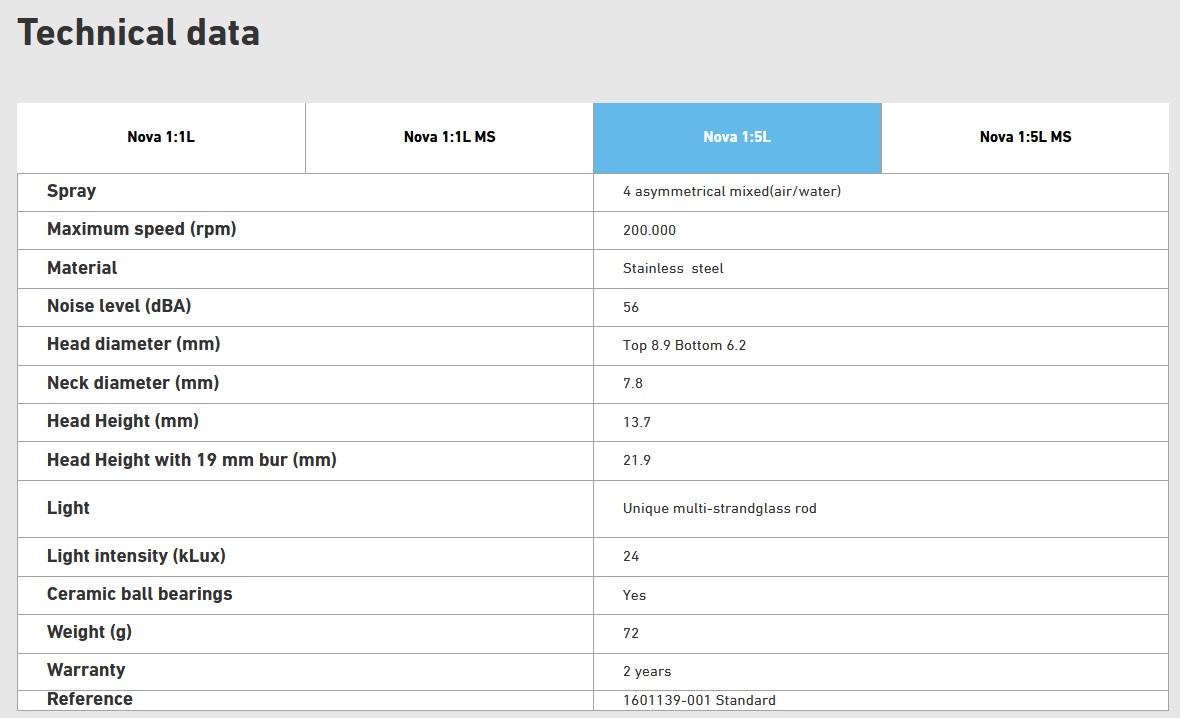Click the "Yes" ceramic bearings value
The image size is (1180, 718).
click(x=634, y=595)
